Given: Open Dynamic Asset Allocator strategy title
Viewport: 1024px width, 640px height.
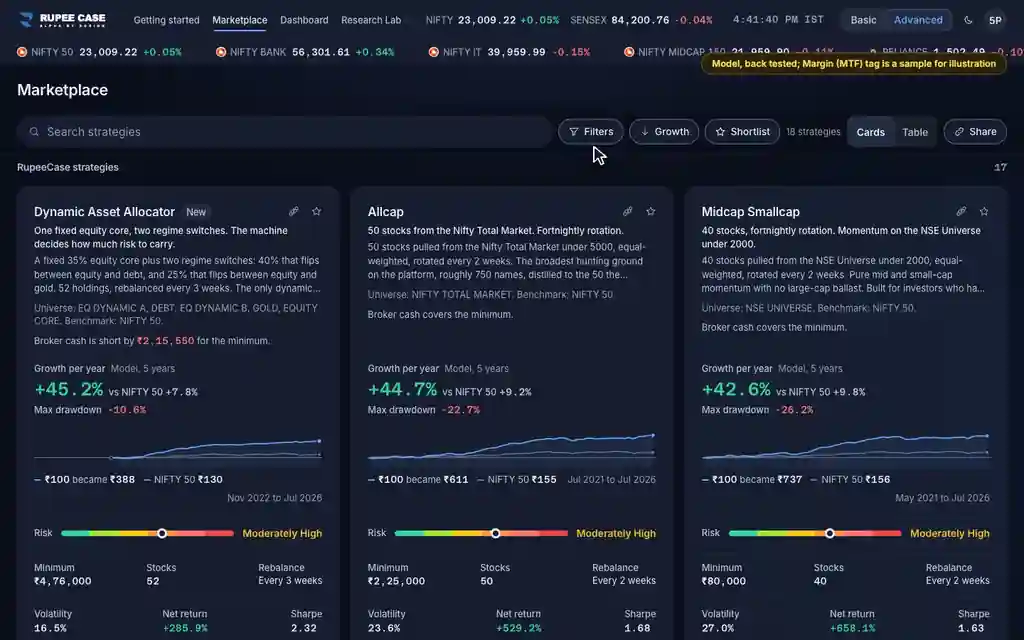Looking at the screenshot, I should pos(104,212).
